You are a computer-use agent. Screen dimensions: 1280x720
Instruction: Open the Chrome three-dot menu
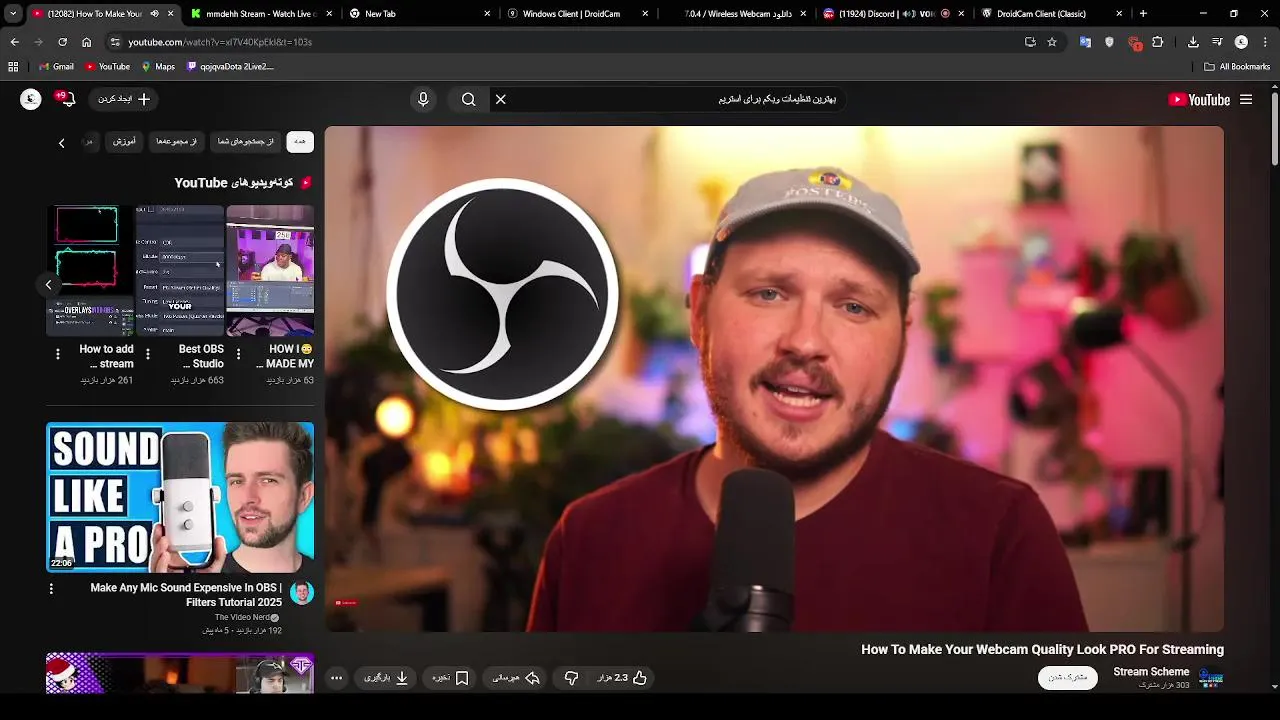[x=1264, y=42]
